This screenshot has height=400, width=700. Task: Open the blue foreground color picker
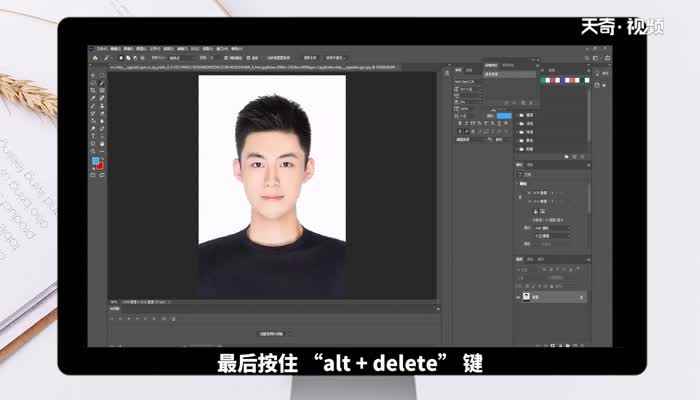pos(95,160)
